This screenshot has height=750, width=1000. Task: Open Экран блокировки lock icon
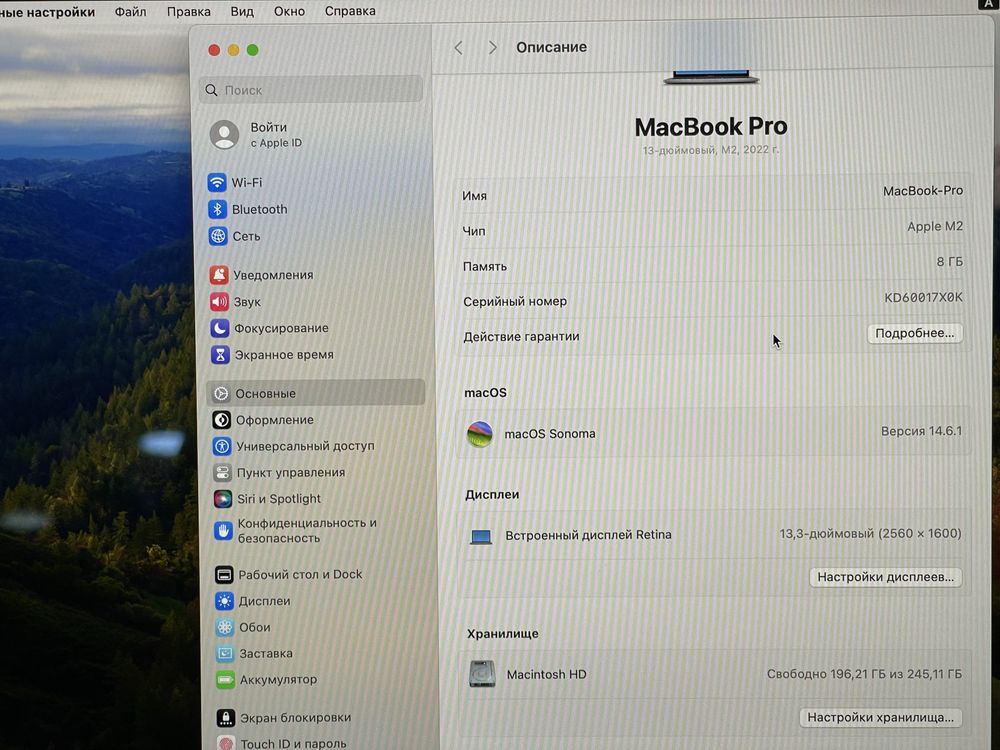pos(226,718)
